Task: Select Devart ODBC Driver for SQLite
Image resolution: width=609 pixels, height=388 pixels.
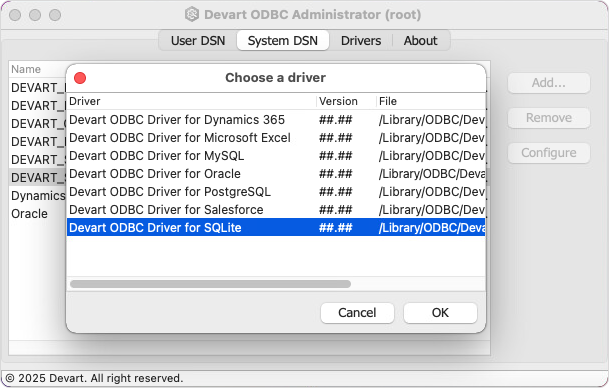Action: [x=276, y=227]
